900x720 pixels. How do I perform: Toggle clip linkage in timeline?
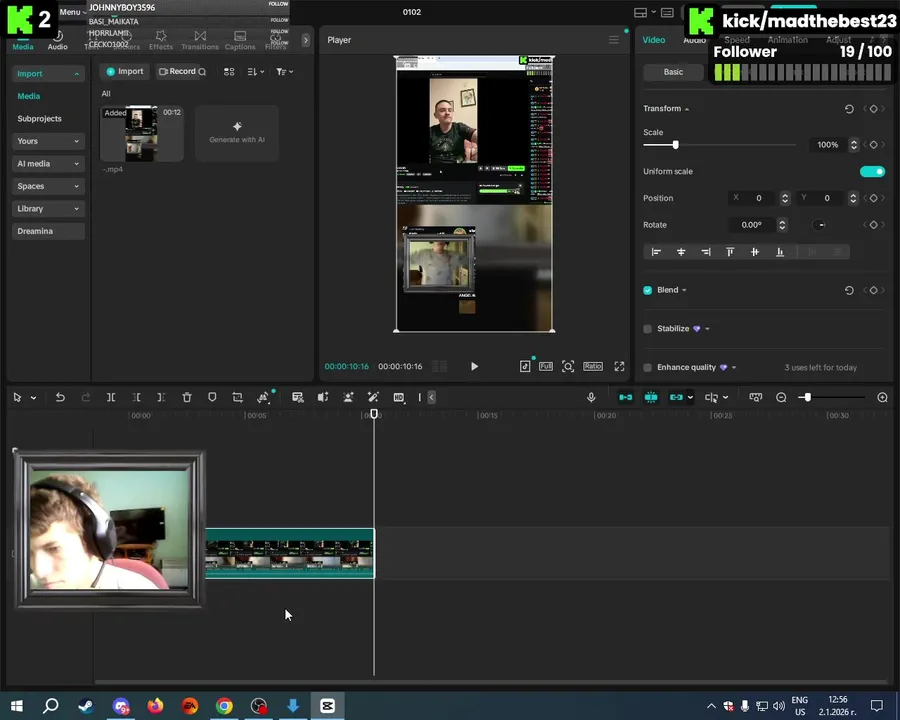pyautogui.click(x=676, y=397)
